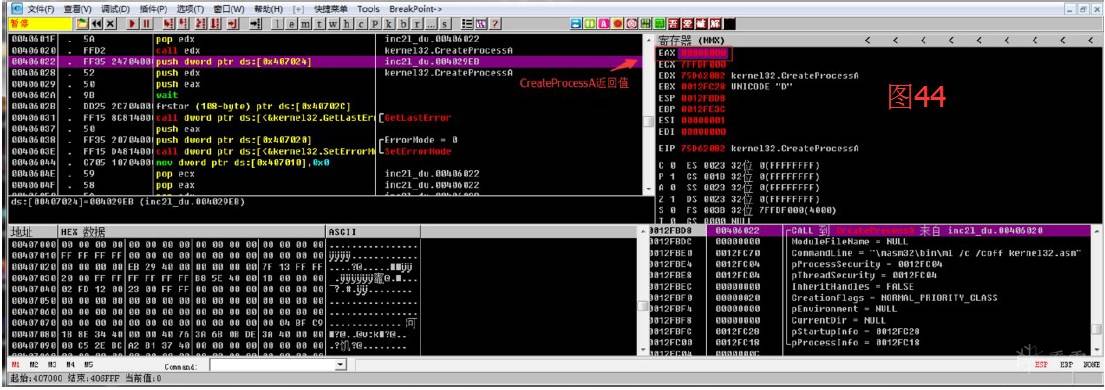This screenshot has height=390, width=1105.
Task: Click the pink spiral plugin toolbar icon
Action: [x=632, y=23]
